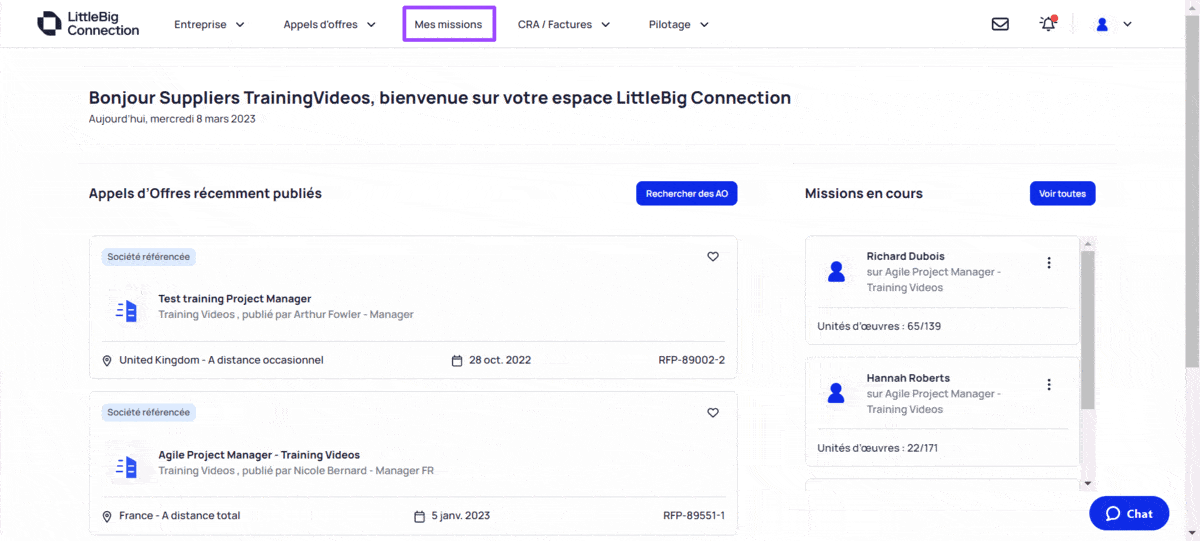Image resolution: width=1200 pixels, height=541 pixels.
Task: Click the Hannah Roberts mission name
Action: click(908, 378)
